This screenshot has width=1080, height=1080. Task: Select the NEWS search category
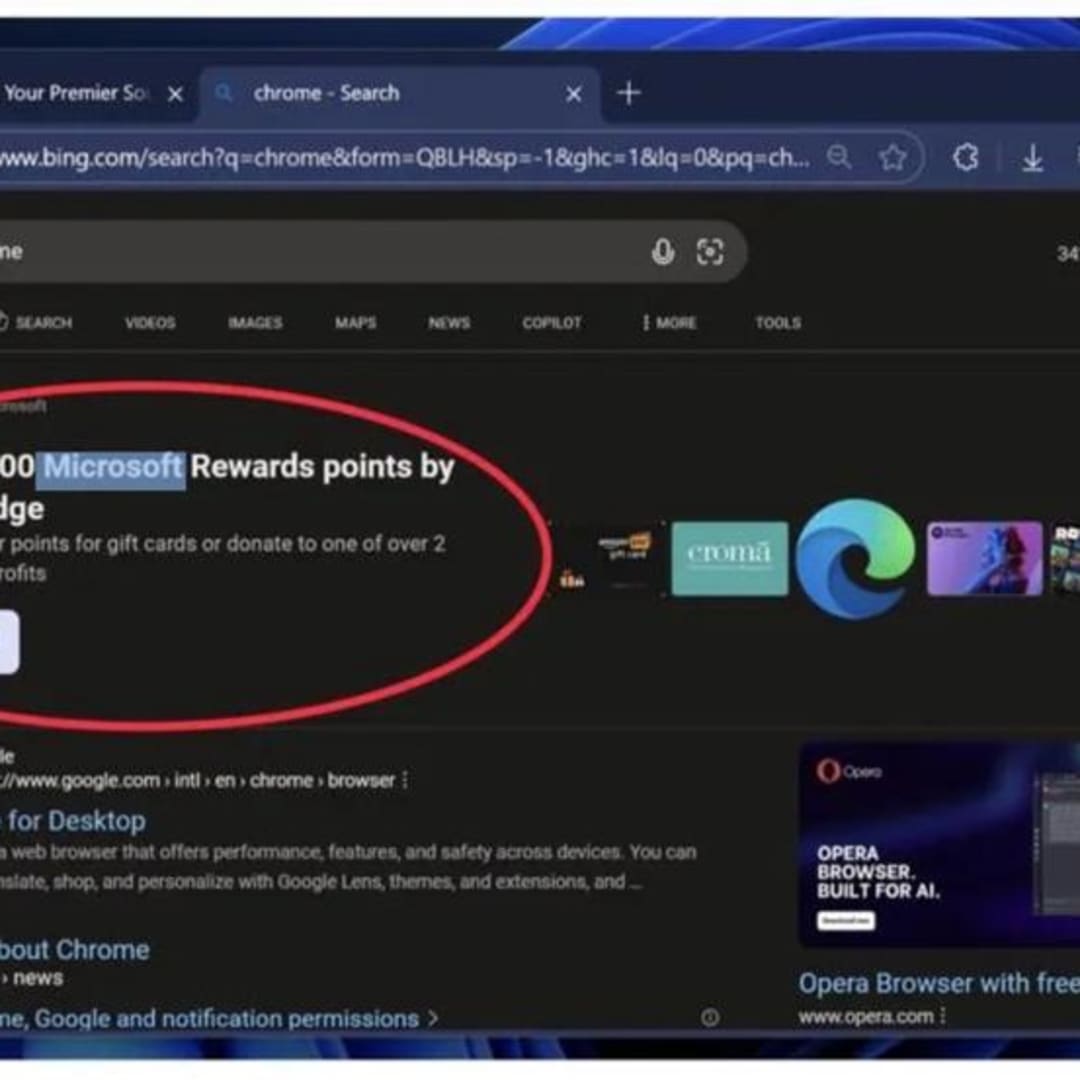(x=448, y=322)
